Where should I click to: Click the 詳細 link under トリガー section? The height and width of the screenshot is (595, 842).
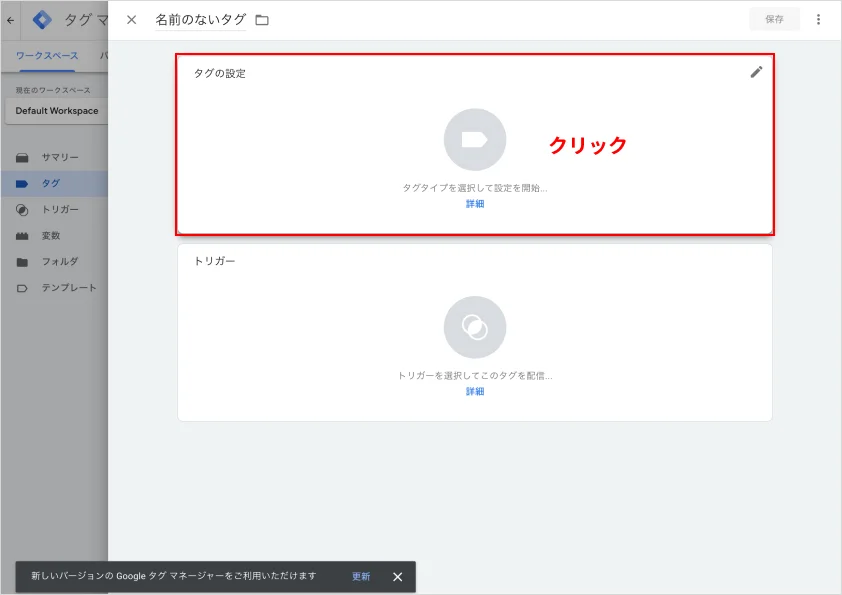475,391
